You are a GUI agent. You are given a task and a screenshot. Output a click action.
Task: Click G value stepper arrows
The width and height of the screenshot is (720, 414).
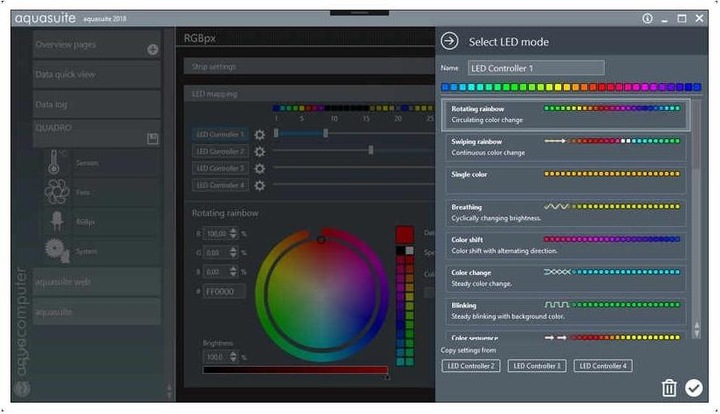coord(233,252)
